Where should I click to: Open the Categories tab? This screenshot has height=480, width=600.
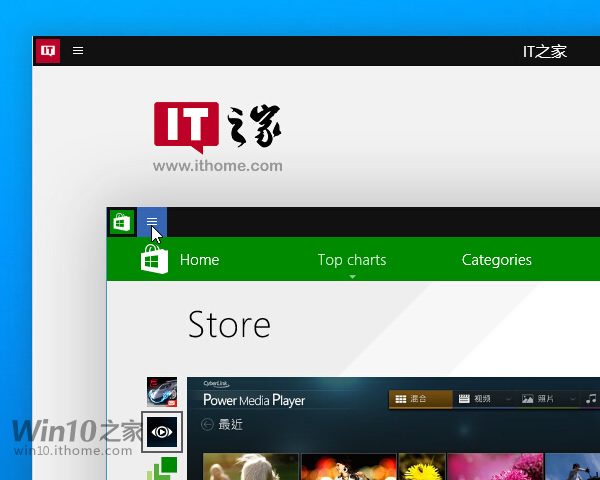[x=496, y=260]
